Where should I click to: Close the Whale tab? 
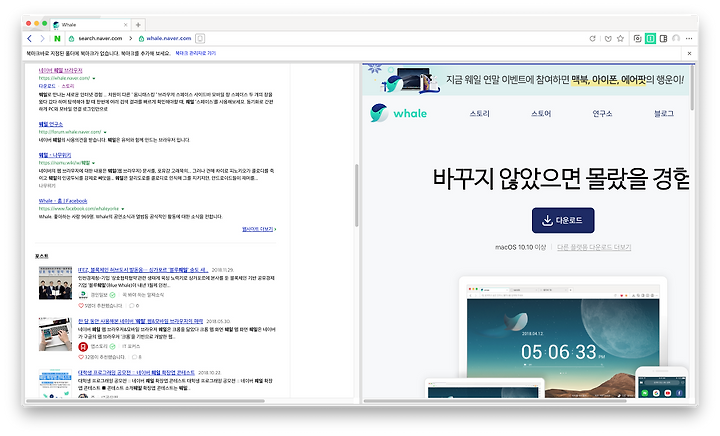[125, 25]
